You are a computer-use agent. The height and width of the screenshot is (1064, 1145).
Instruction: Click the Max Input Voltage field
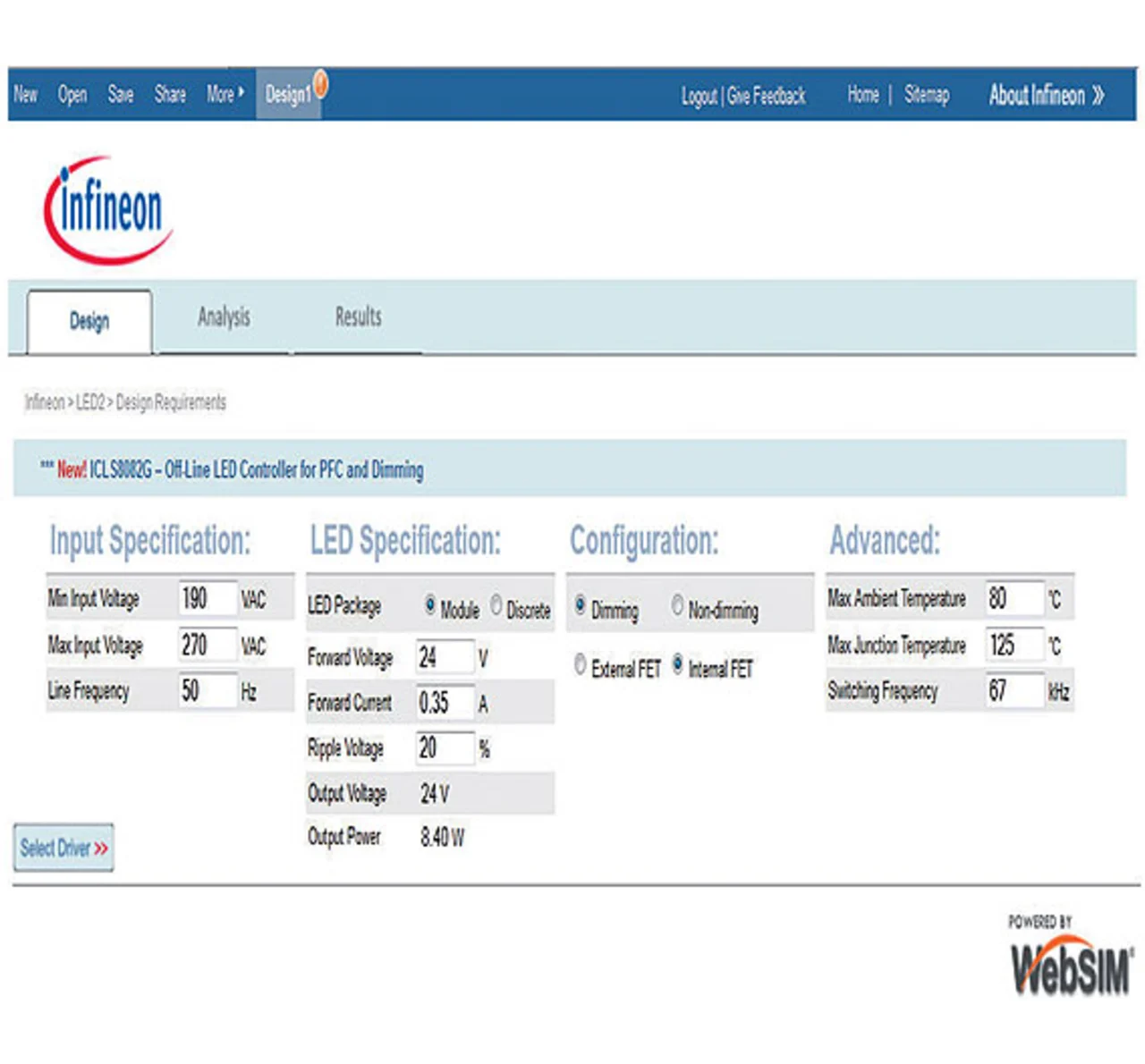pos(208,645)
